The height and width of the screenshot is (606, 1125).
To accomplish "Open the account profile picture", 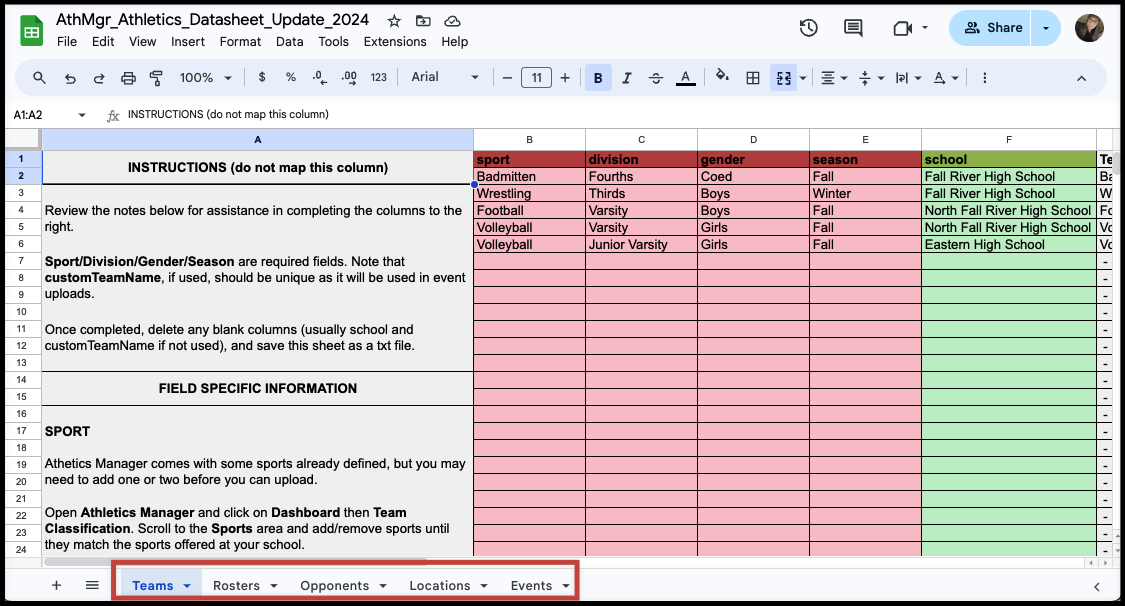I will pyautogui.click(x=1089, y=28).
